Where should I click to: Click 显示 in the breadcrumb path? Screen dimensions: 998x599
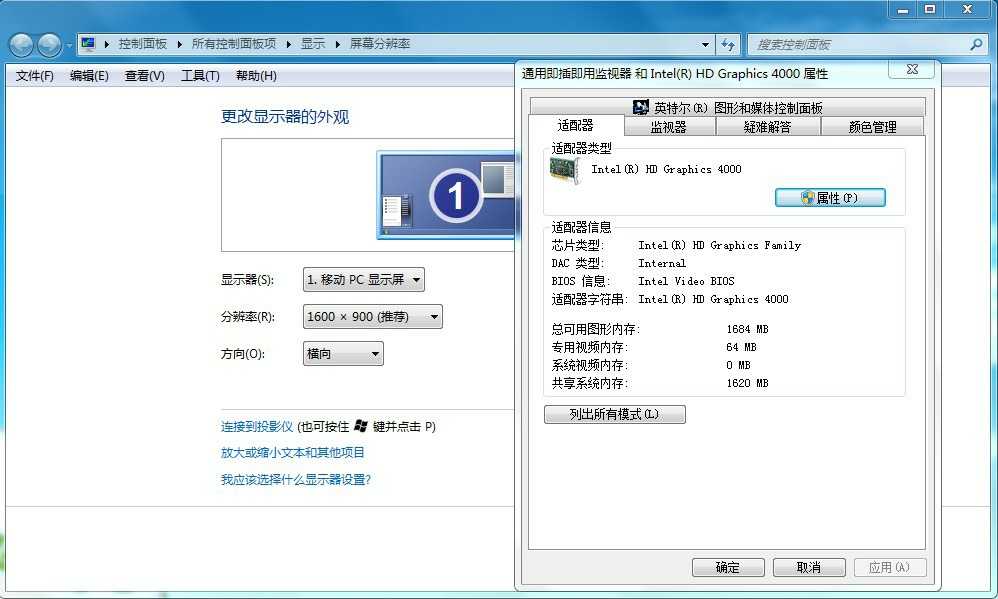(313, 44)
